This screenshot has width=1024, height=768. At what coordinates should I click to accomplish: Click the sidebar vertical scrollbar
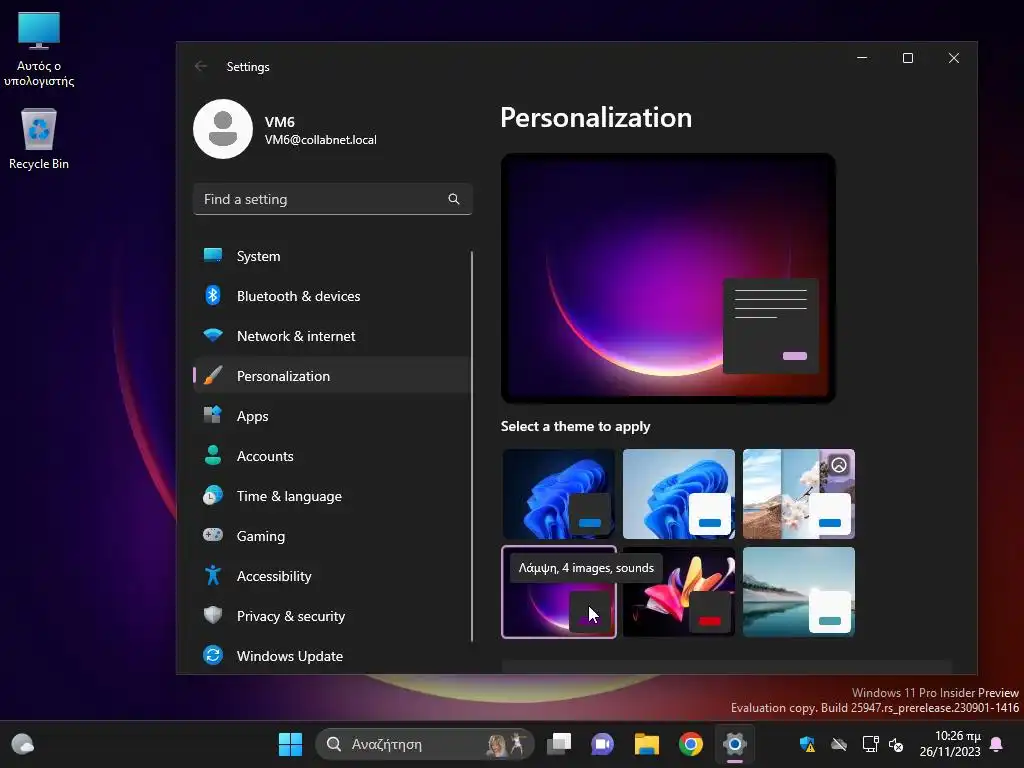[472, 446]
